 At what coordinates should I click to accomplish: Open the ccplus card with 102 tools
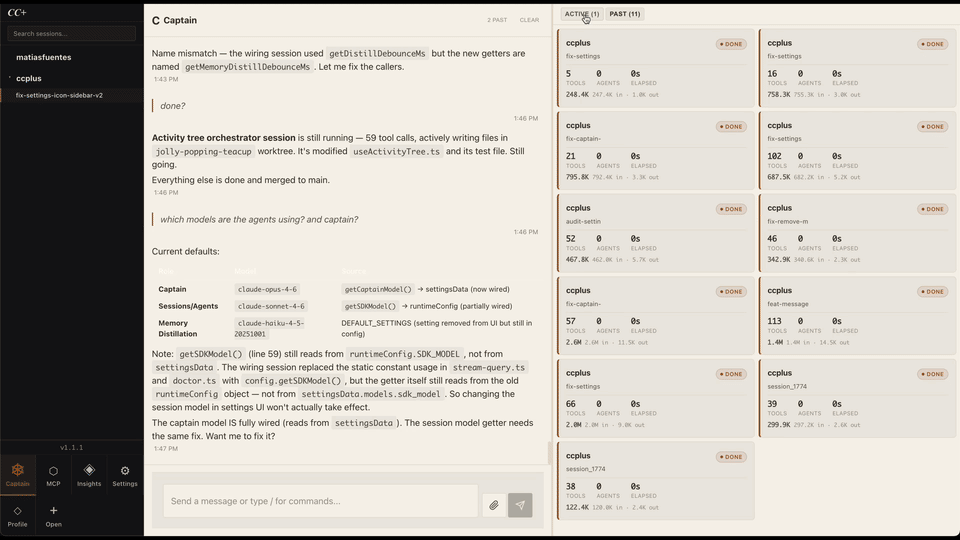click(x=857, y=150)
